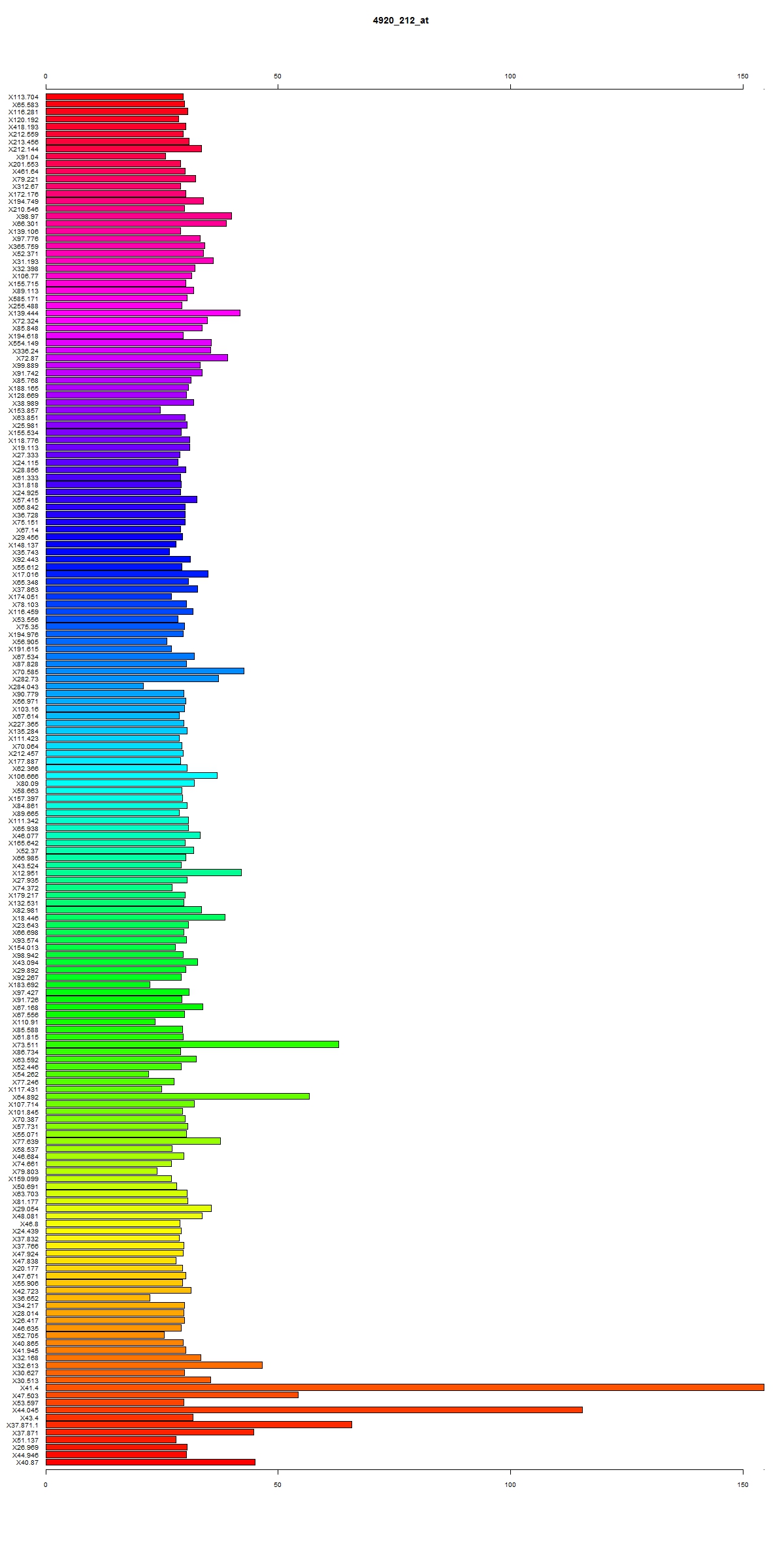Click the row label X37.871.1
This screenshot has height=1568, width=784.
point(23,1425)
